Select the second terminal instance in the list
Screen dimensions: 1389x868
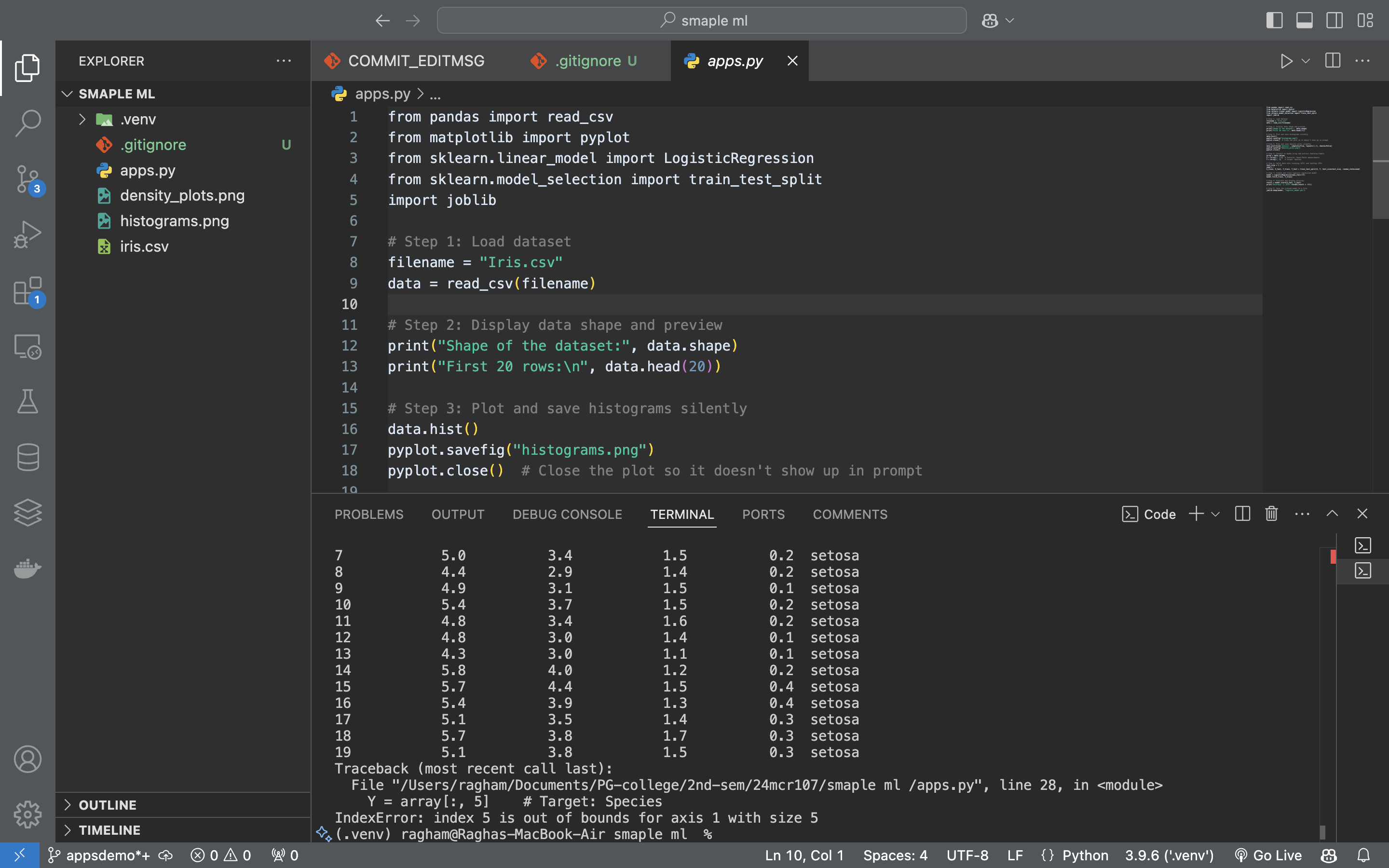tap(1362, 570)
